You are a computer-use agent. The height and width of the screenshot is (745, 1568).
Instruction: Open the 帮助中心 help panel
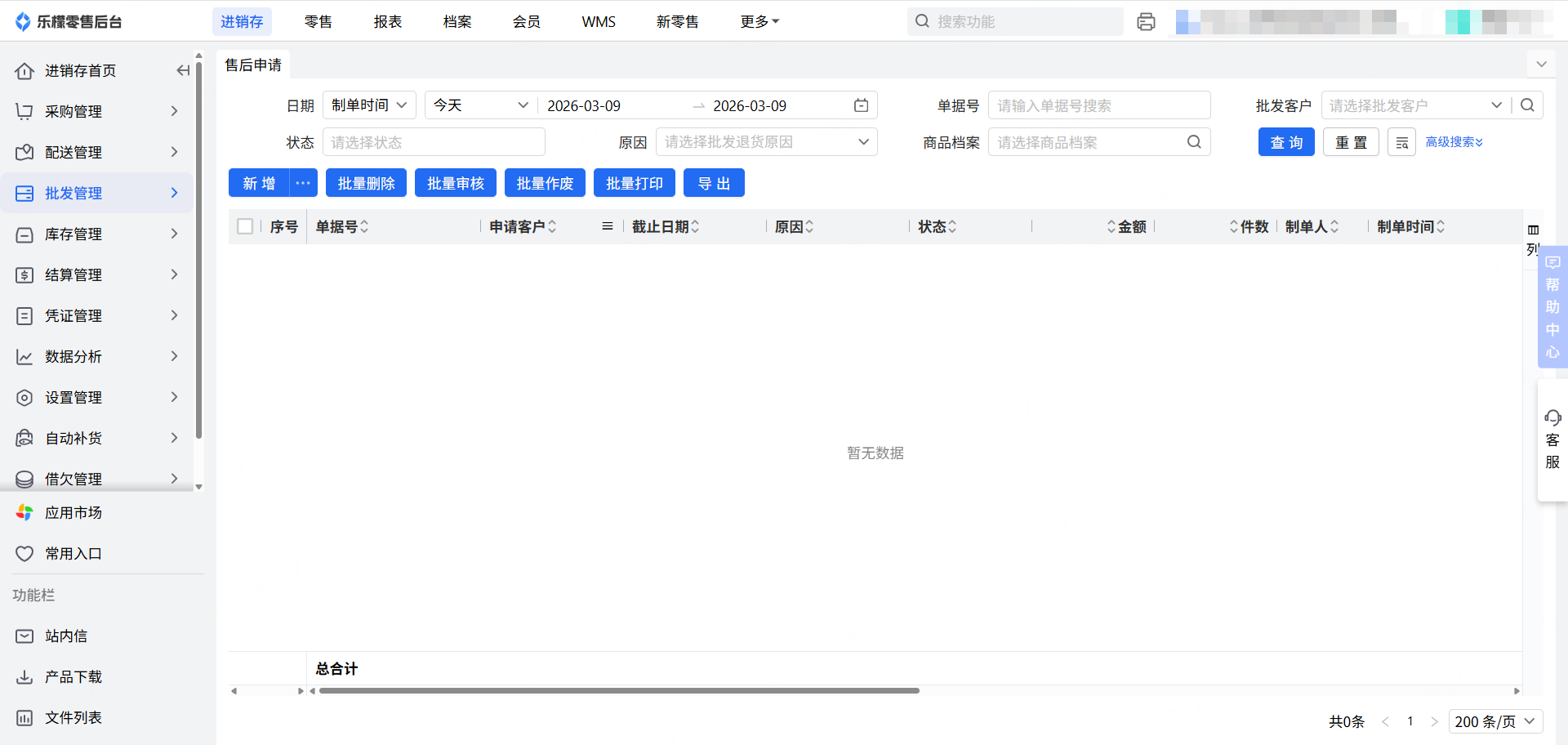coord(1552,307)
